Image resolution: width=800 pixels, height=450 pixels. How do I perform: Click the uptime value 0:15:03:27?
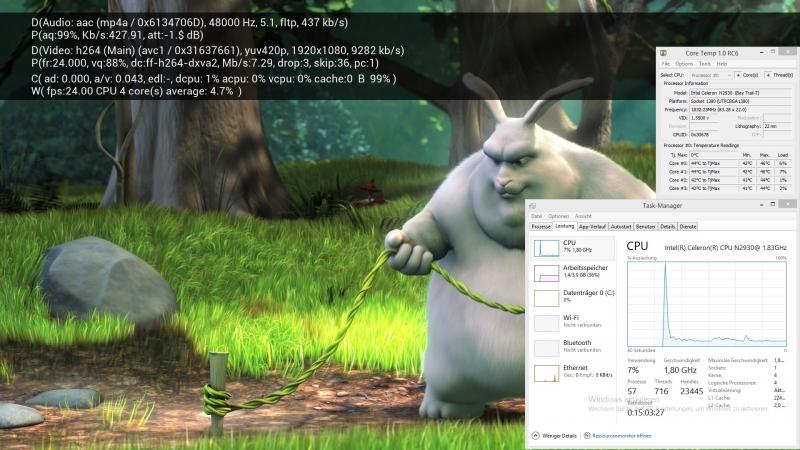pyautogui.click(x=646, y=413)
